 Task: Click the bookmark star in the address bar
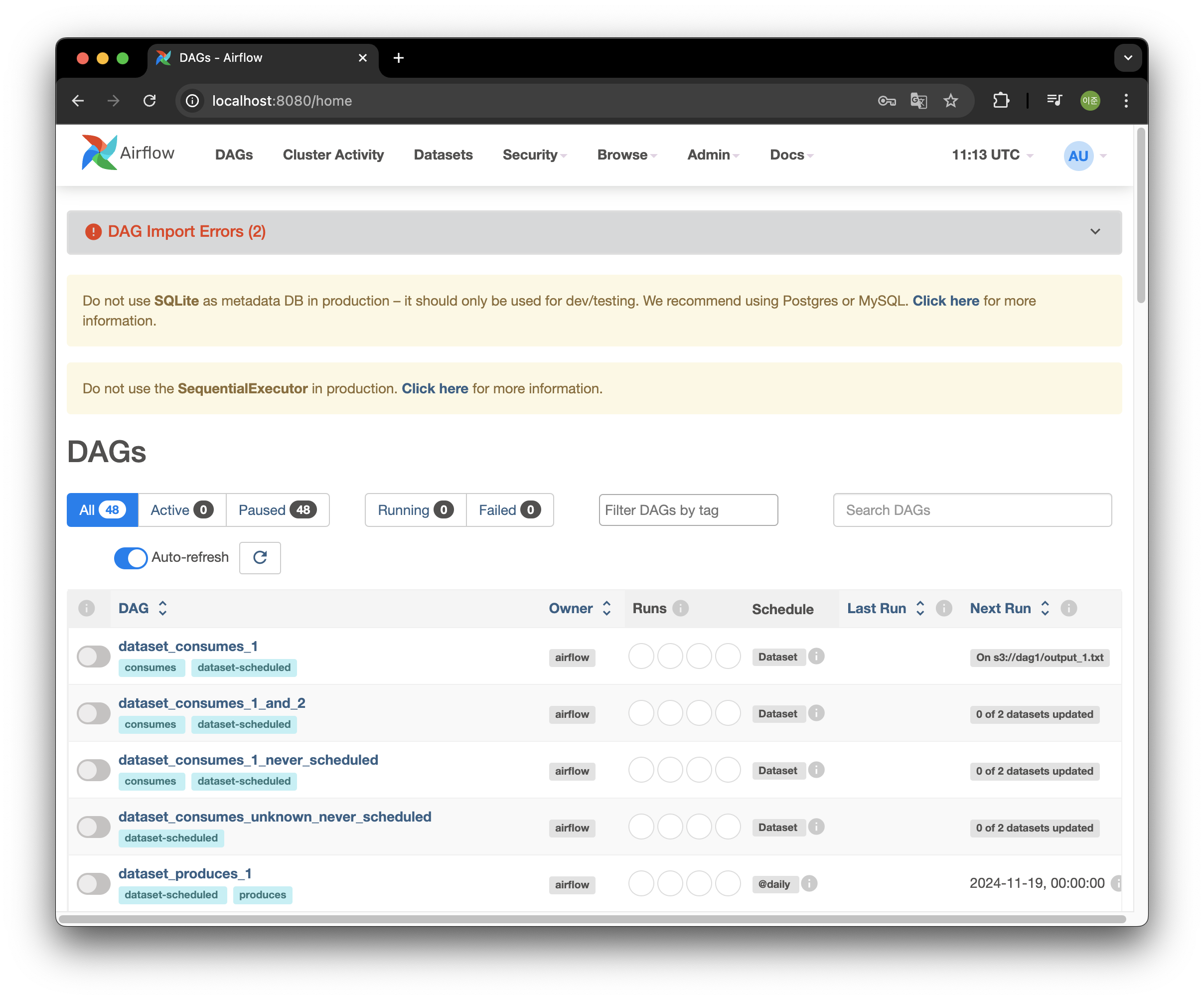click(x=950, y=101)
